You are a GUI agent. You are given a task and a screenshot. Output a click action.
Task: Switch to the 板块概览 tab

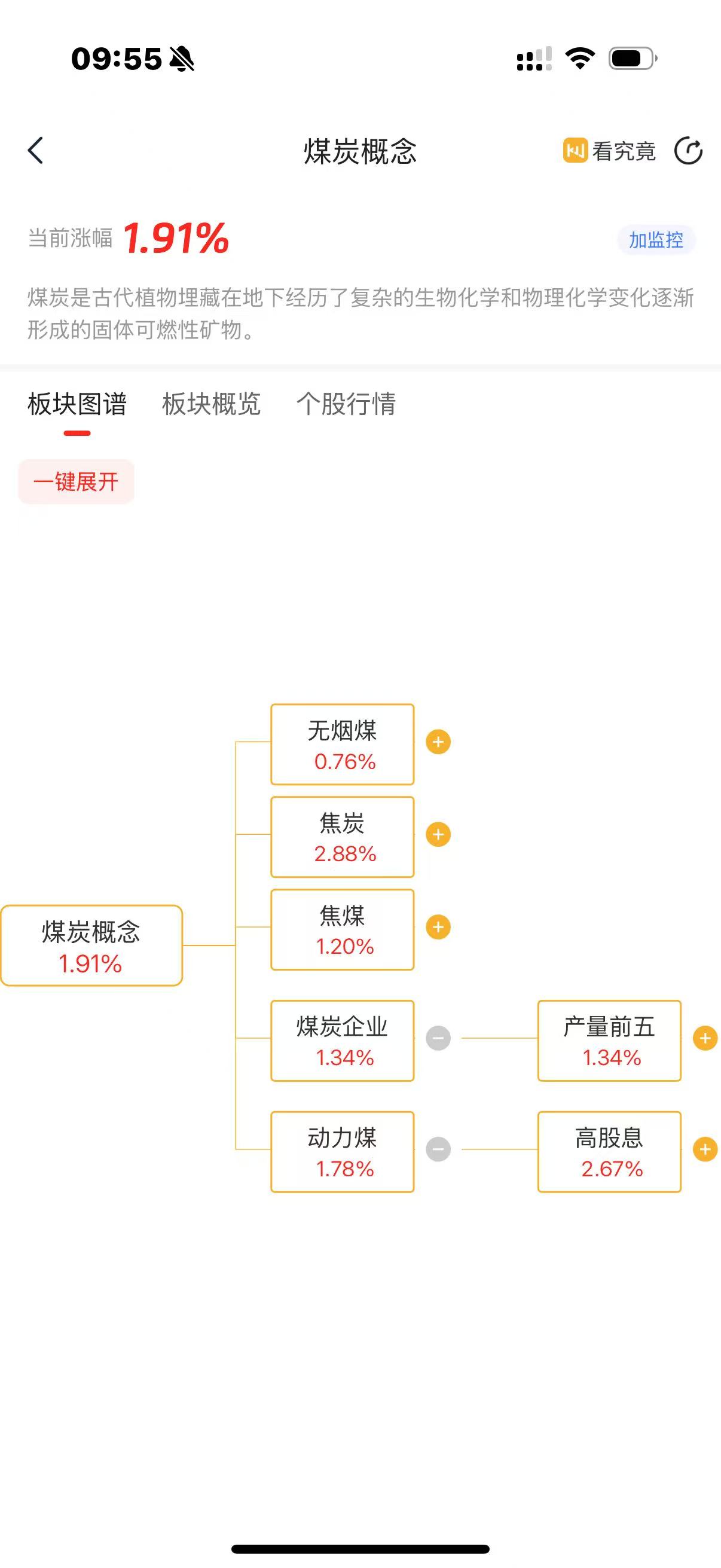(x=211, y=404)
